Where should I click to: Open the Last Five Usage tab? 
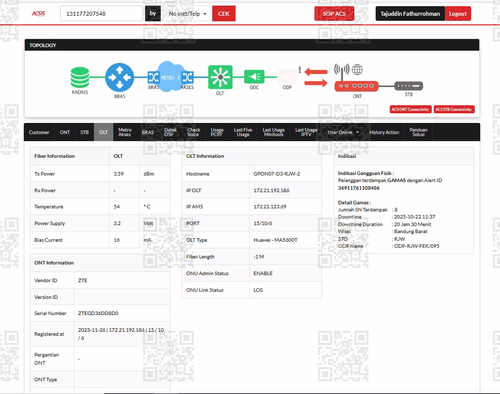(x=243, y=132)
